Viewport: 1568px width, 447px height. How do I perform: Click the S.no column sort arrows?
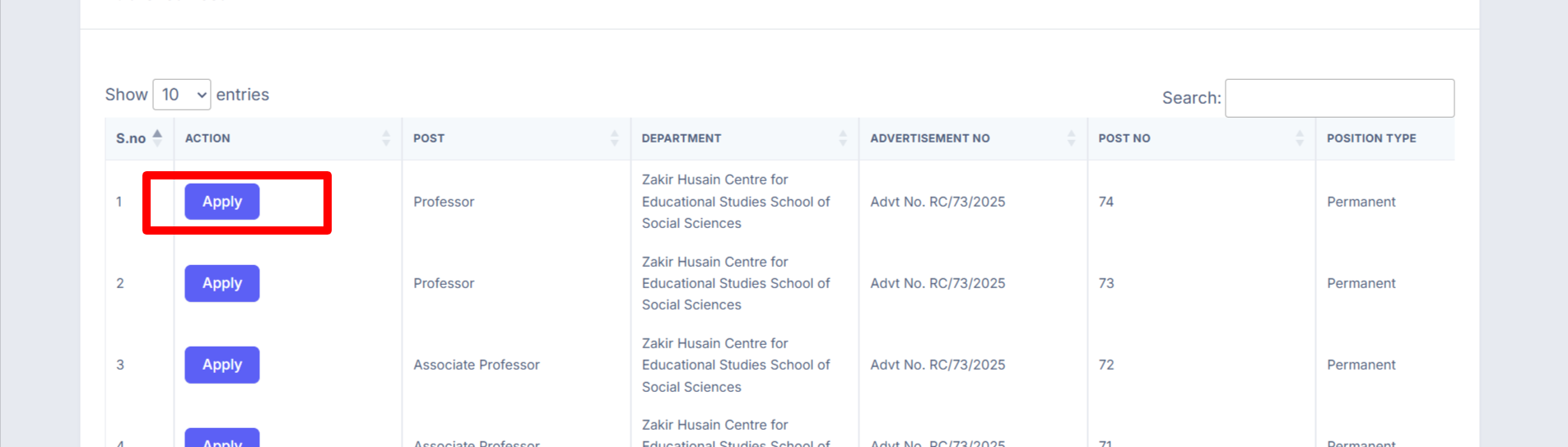157,137
